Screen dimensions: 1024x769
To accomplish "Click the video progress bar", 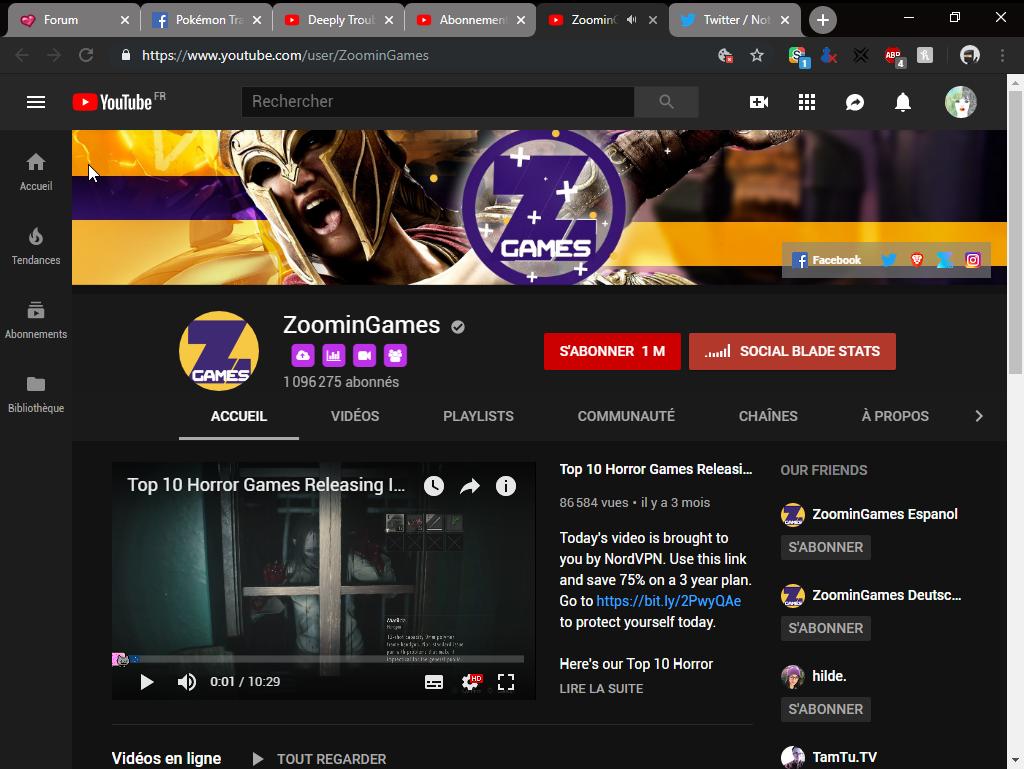I will 318,659.
